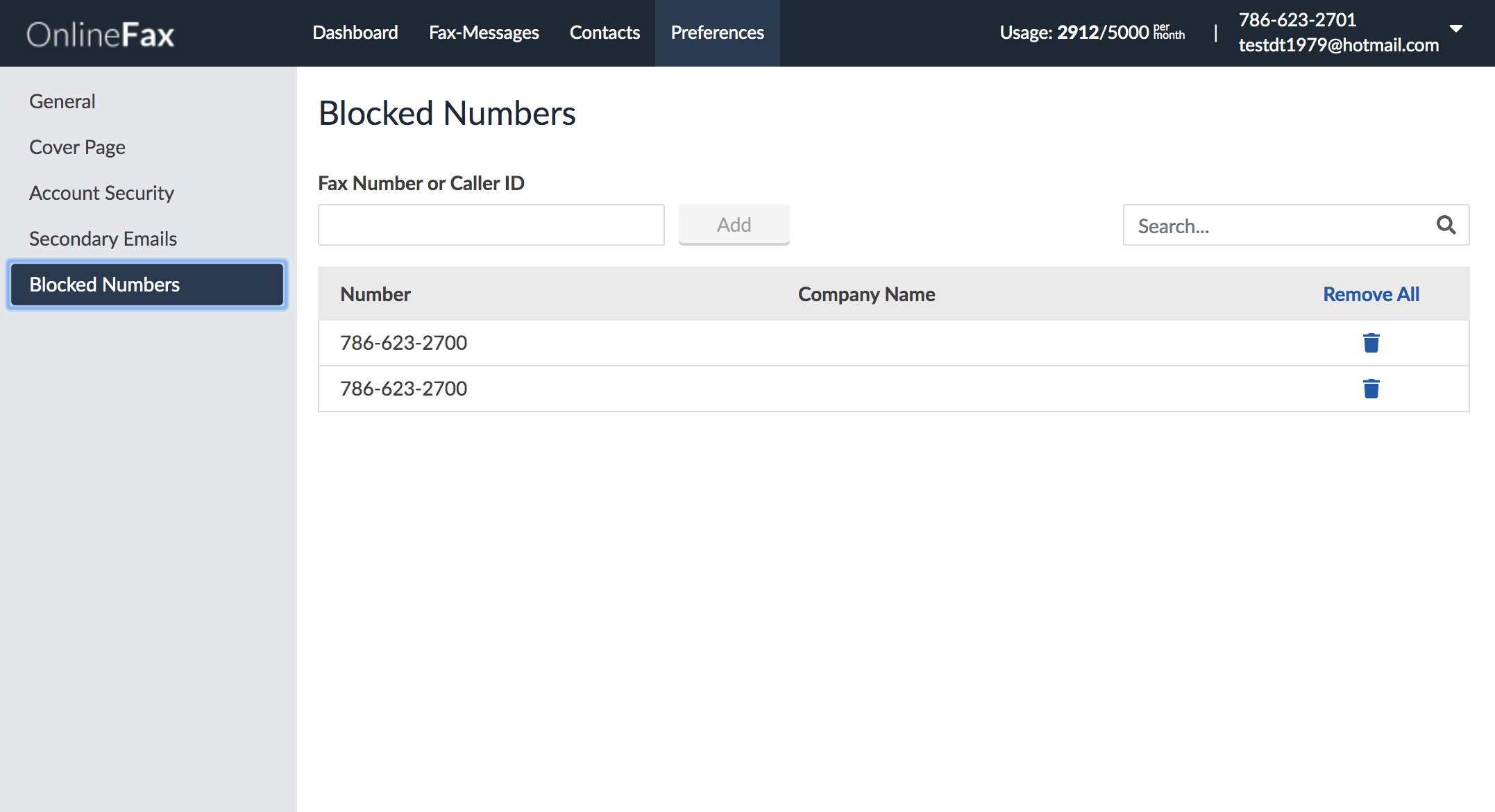Select the Blocked Numbers sidebar entry
The image size is (1495, 812).
coord(104,284)
